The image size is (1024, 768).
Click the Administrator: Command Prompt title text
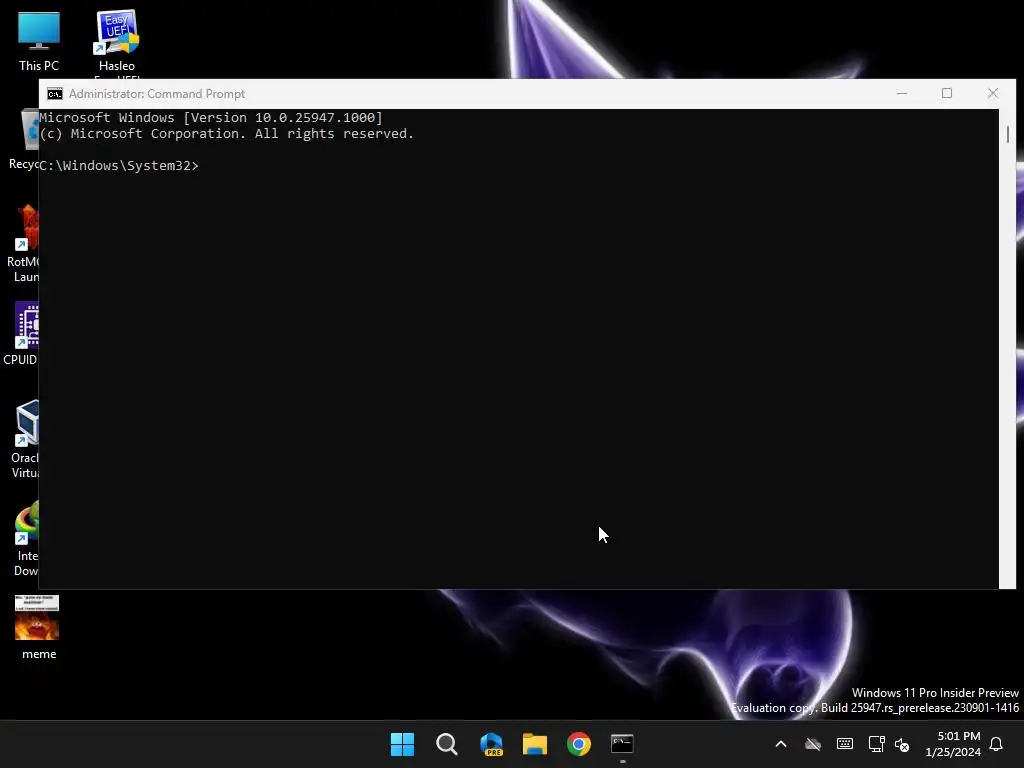pyautogui.click(x=157, y=94)
